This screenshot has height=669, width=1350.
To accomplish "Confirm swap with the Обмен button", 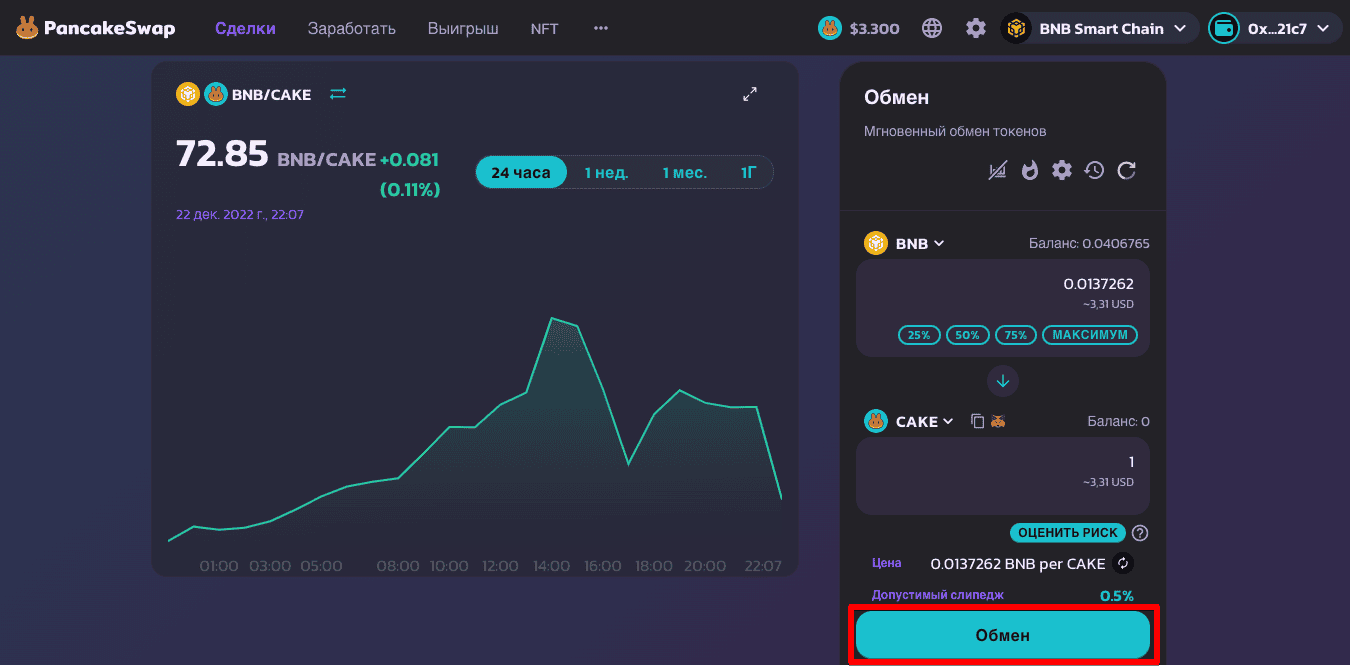I will point(1003,635).
